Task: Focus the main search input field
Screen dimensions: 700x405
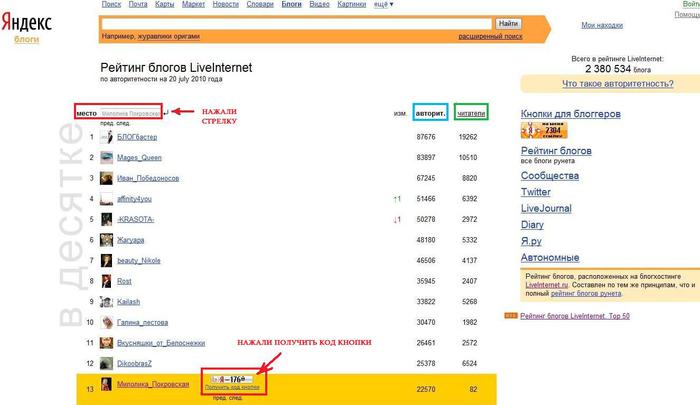Action: pyautogui.click(x=297, y=24)
